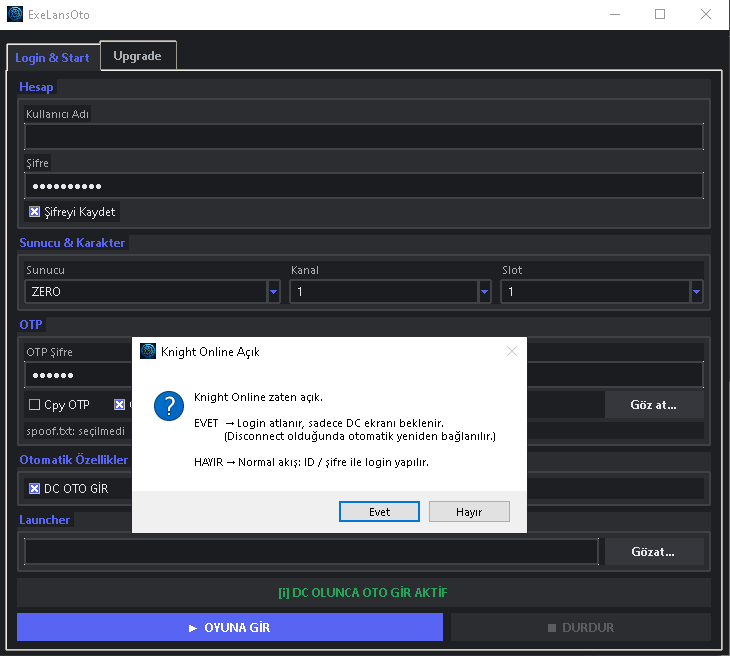Viewport: 730px width, 656px height.
Task: Click the Göz at... button in OTP section
Action: [x=654, y=405]
